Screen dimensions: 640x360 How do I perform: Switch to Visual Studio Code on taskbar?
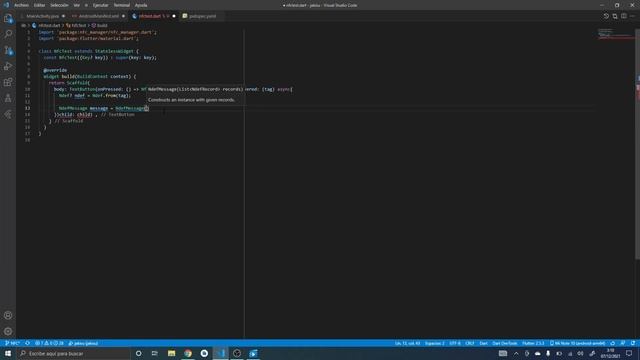click(221, 353)
